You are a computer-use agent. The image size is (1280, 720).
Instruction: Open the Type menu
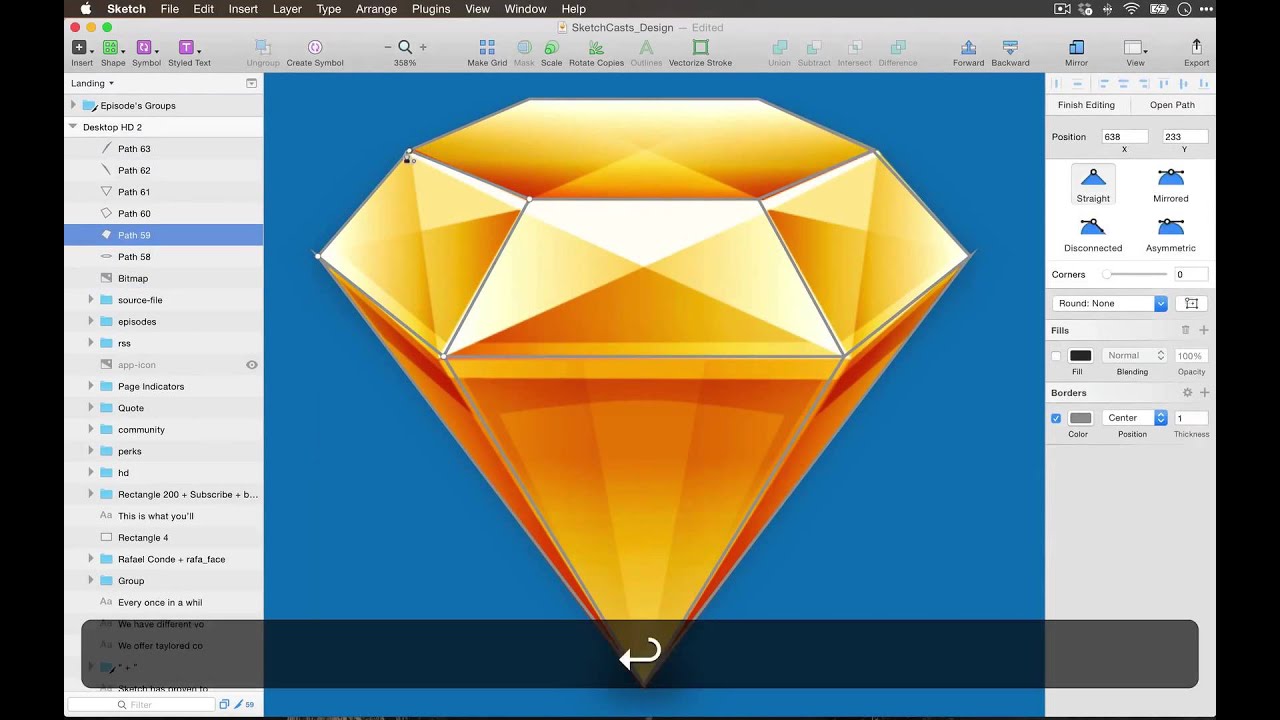point(329,9)
